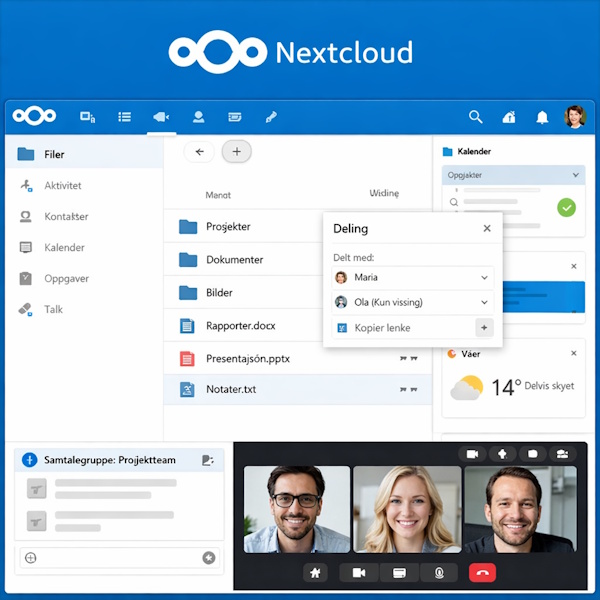Click the Rapporter.docx file icon
This screenshot has width=600, height=600.
tap(187, 326)
